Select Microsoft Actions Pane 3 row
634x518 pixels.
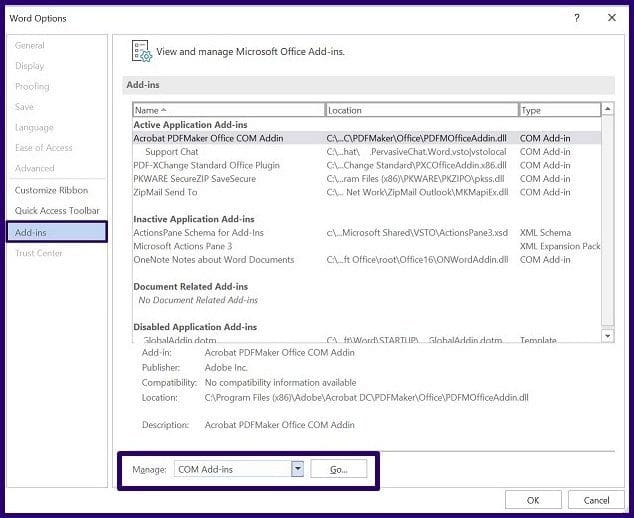[367, 246]
